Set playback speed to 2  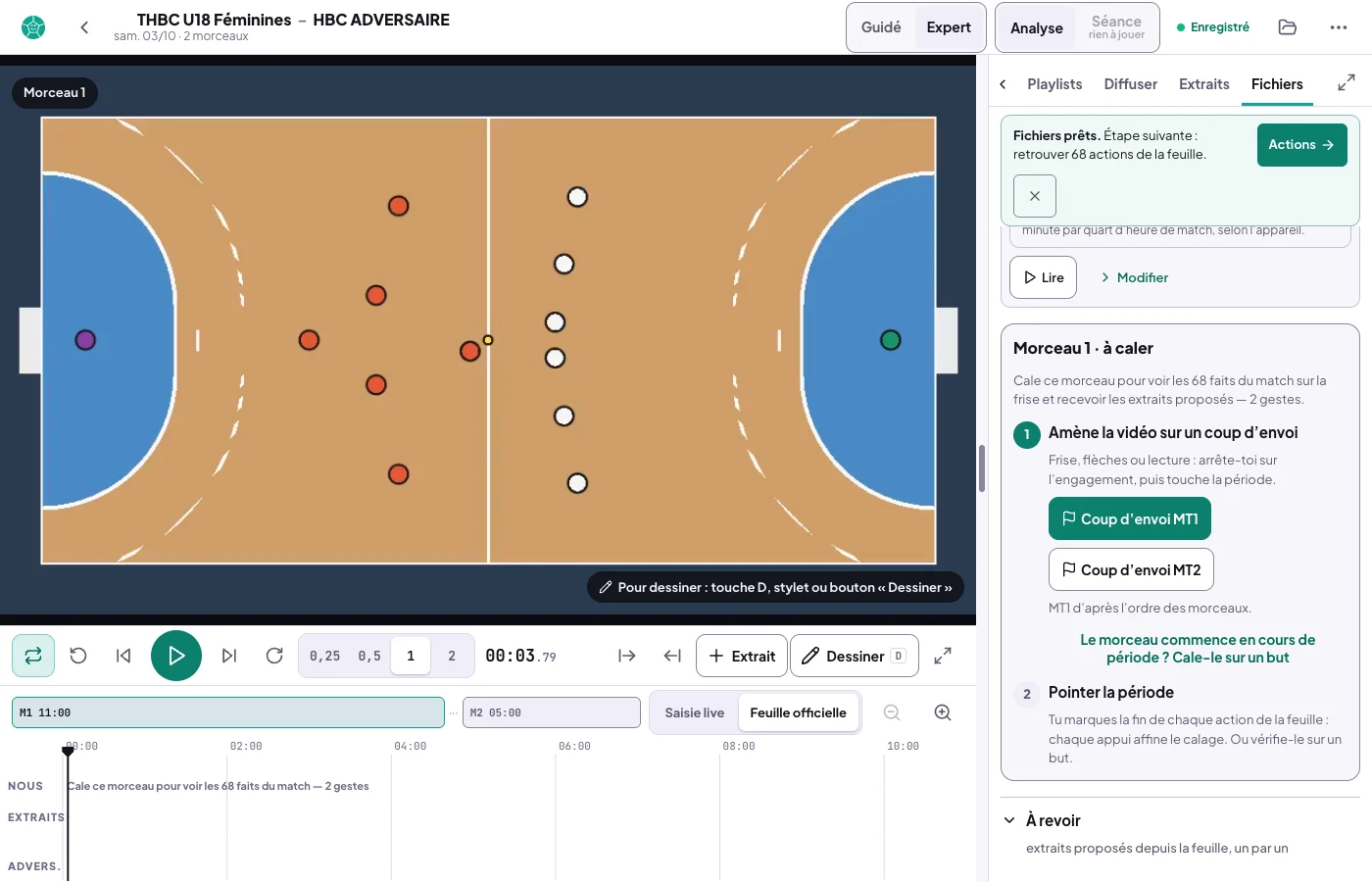[x=452, y=656]
